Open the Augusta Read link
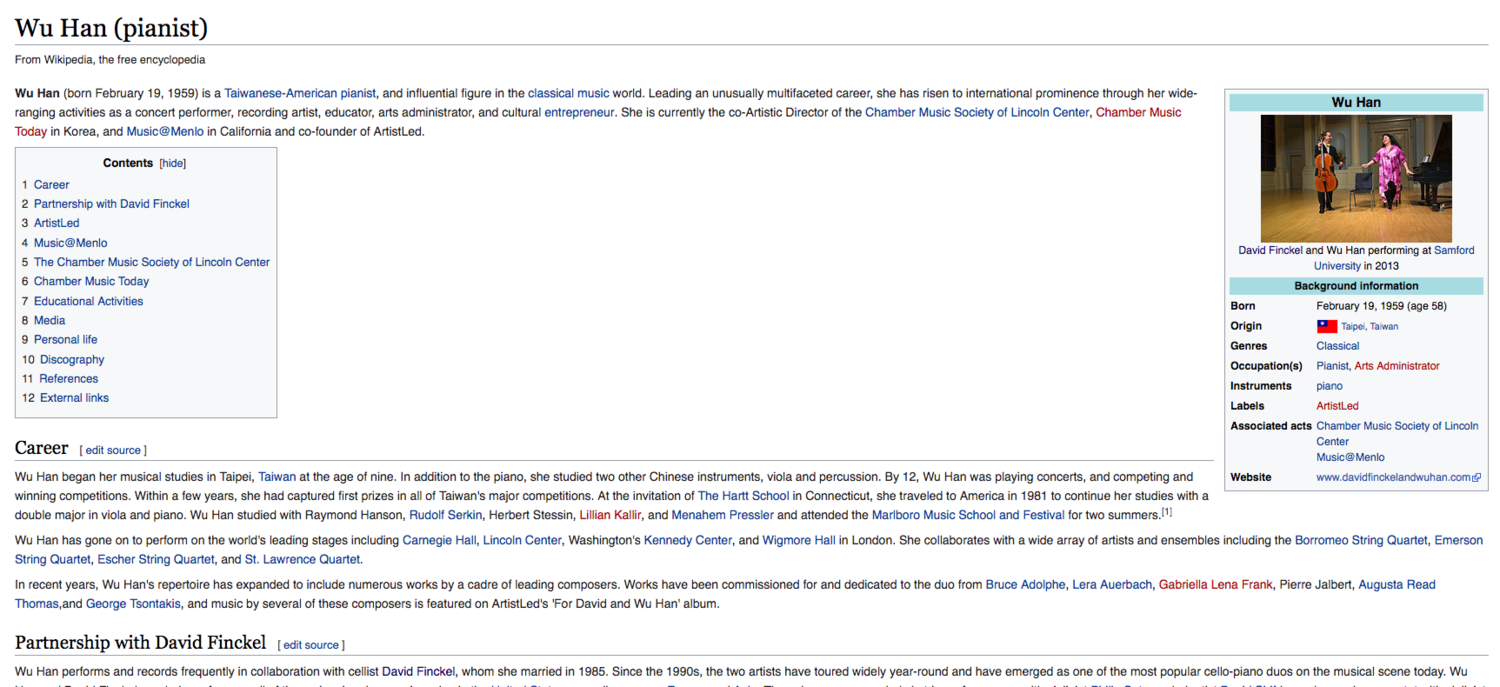The height and width of the screenshot is (687, 1500). point(1394,585)
